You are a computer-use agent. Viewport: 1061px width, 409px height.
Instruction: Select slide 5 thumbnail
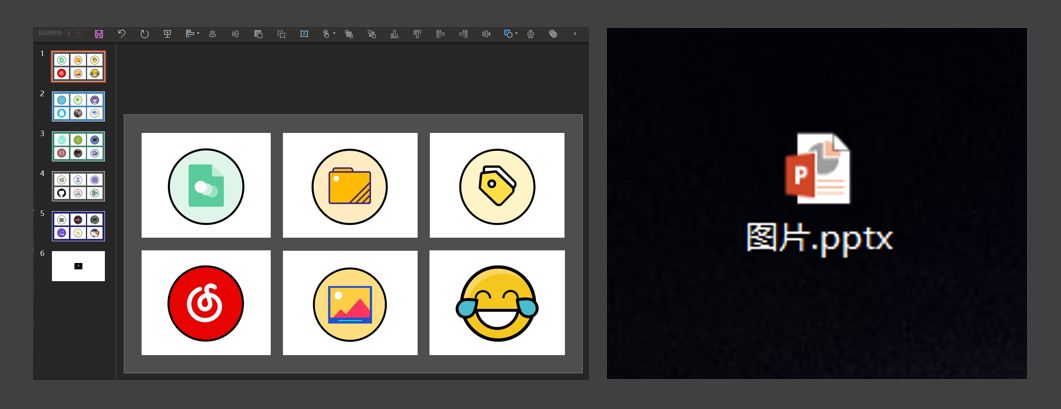point(78,226)
